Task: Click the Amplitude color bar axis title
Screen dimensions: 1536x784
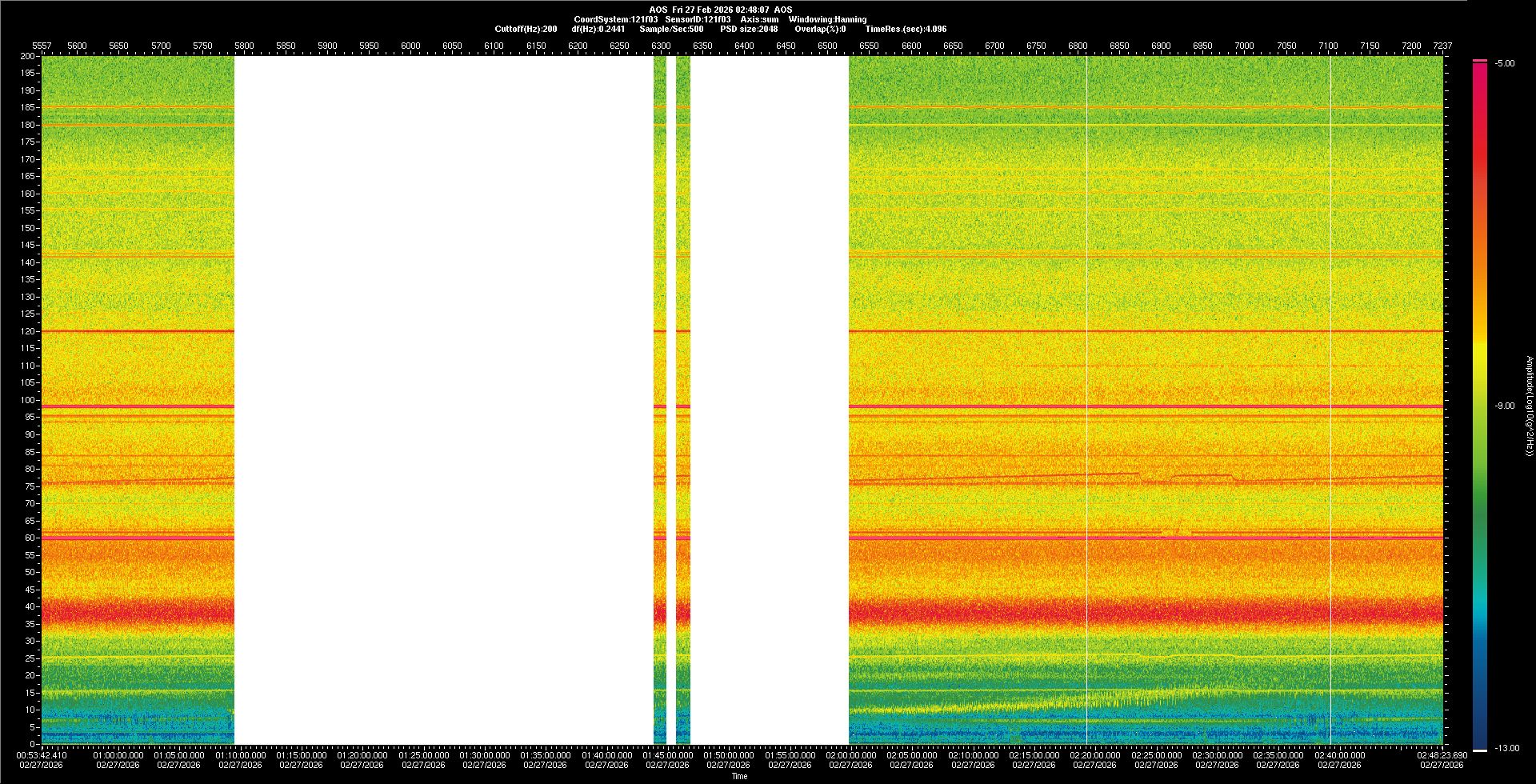Action: pyautogui.click(x=1528, y=406)
